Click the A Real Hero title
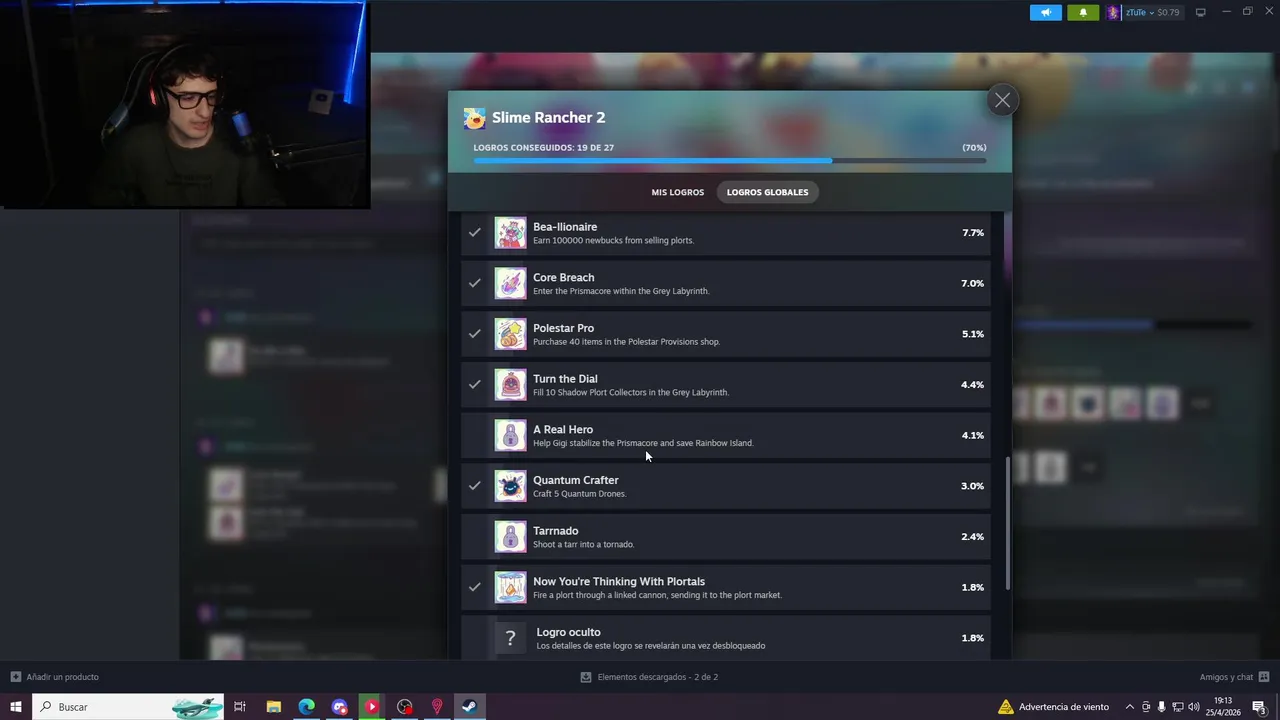This screenshot has width=1280, height=720. tap(563, 430)
